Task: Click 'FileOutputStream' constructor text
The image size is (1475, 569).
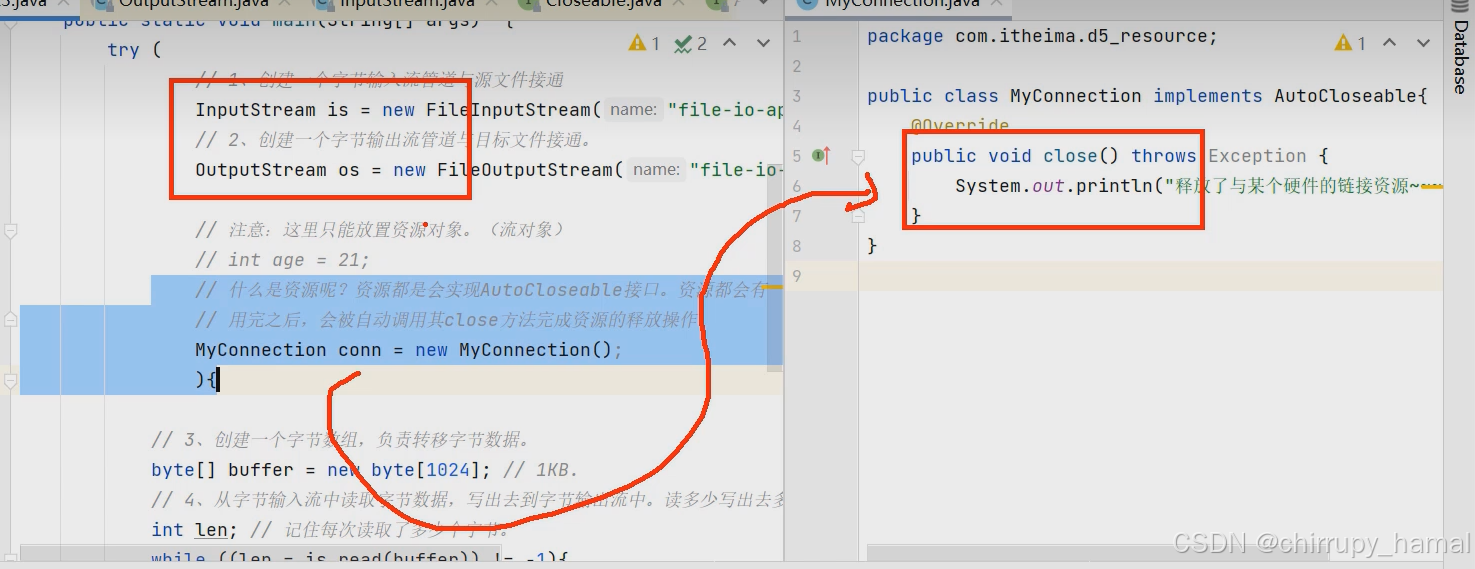Action: tap(525, 170)
